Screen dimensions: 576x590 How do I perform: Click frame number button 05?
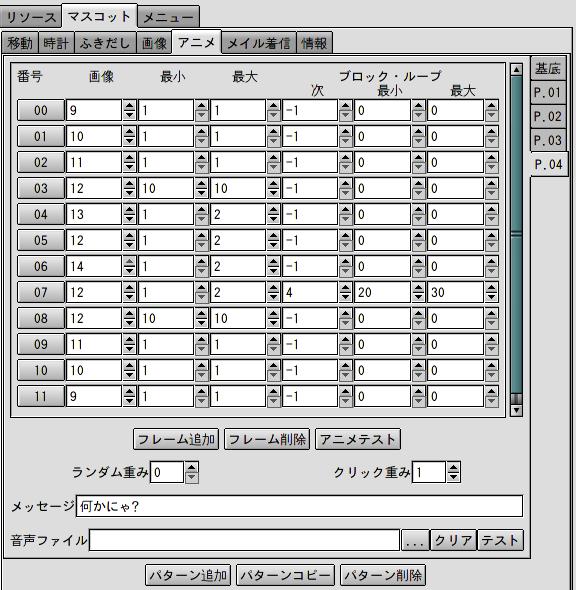41,240
